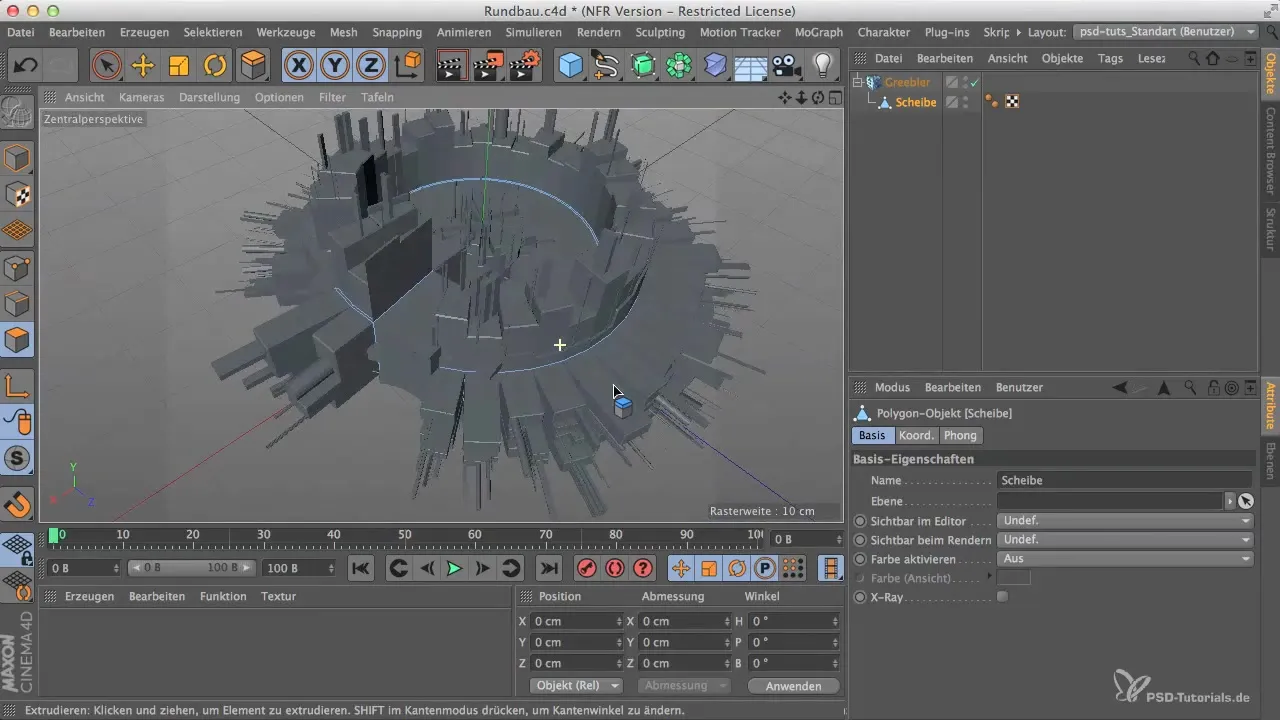Click the Scheibe checkered texture tag

[x=1012, y=102]
